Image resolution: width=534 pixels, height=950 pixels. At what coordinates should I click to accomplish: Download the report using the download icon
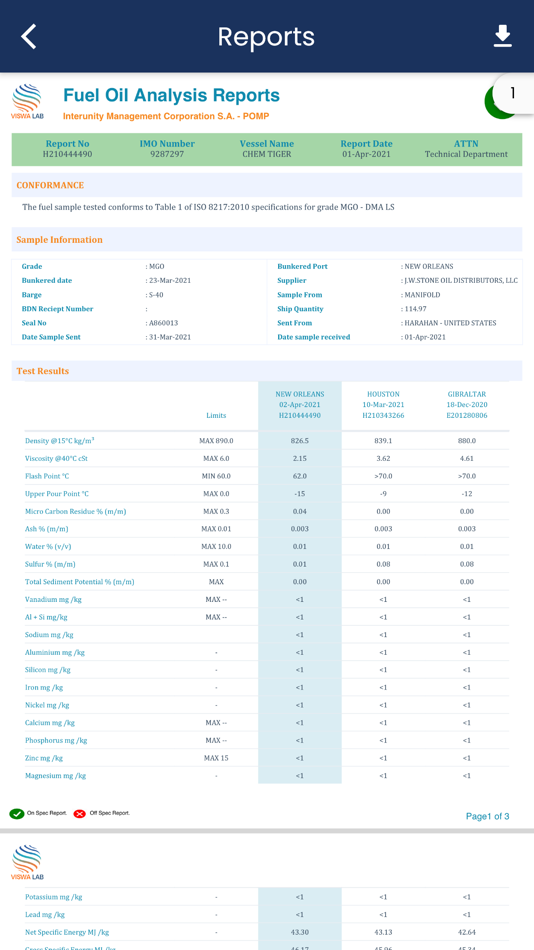click(502, 36)
